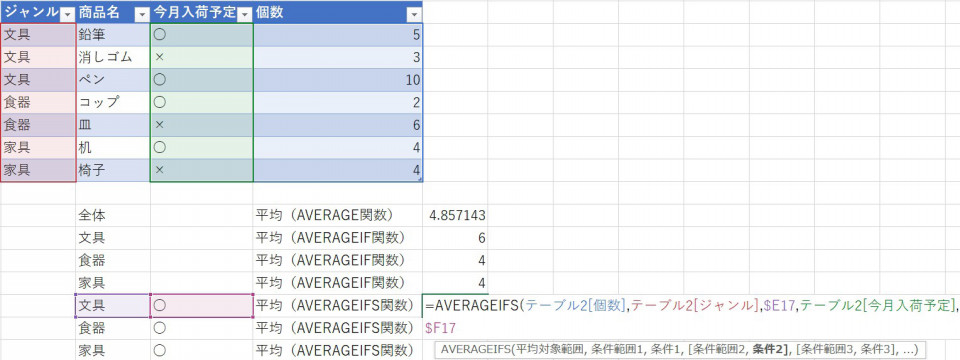Open the 今月入荷予定 column filter dropdown

245,13
